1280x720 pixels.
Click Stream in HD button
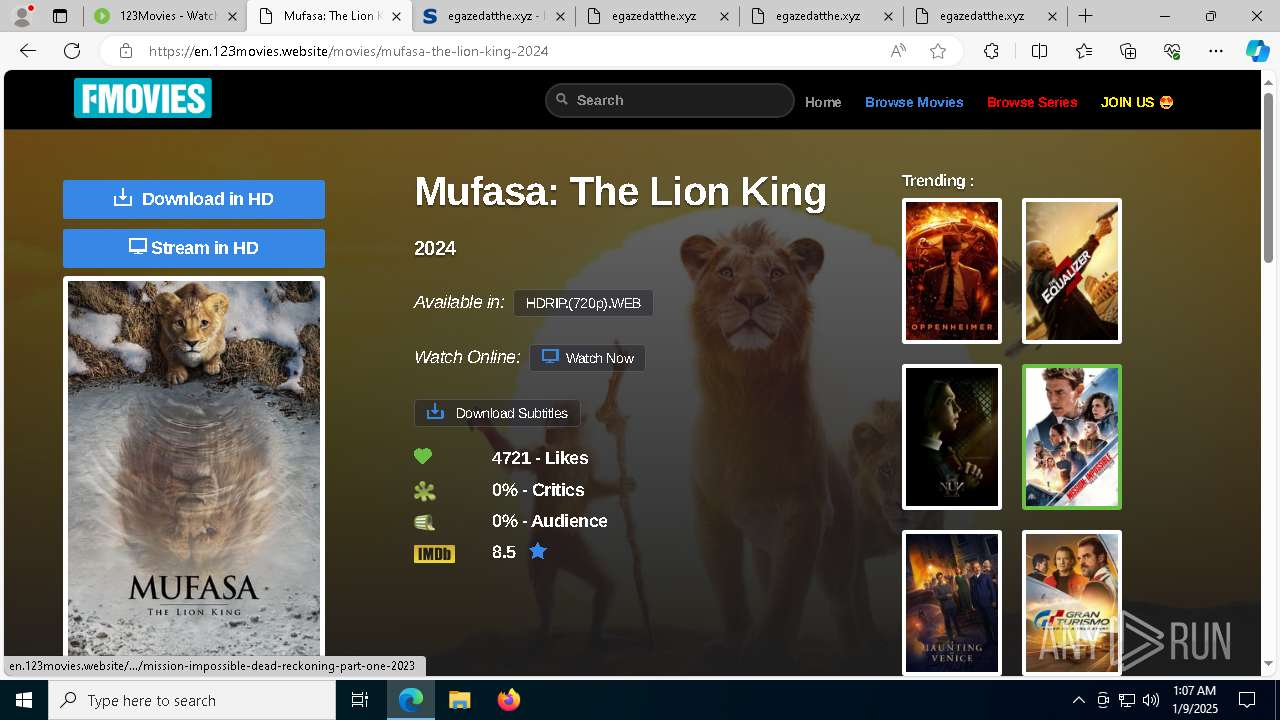click(x=194, y=248)
